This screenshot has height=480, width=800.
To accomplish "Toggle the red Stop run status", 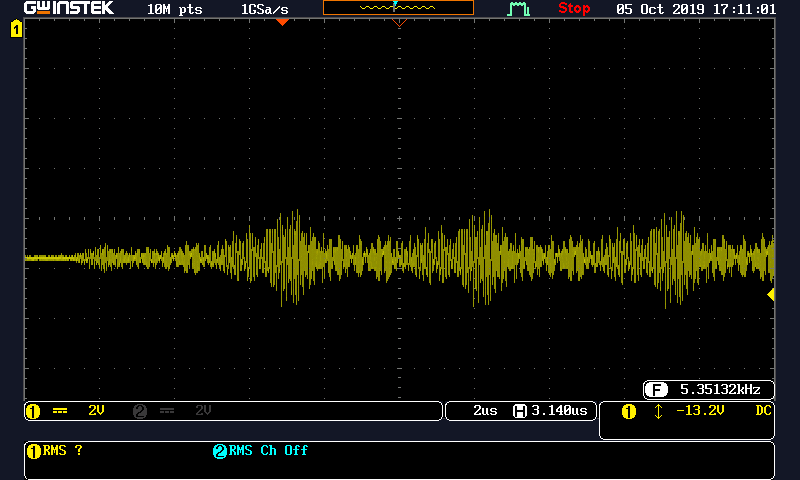I will pos(574,8).
